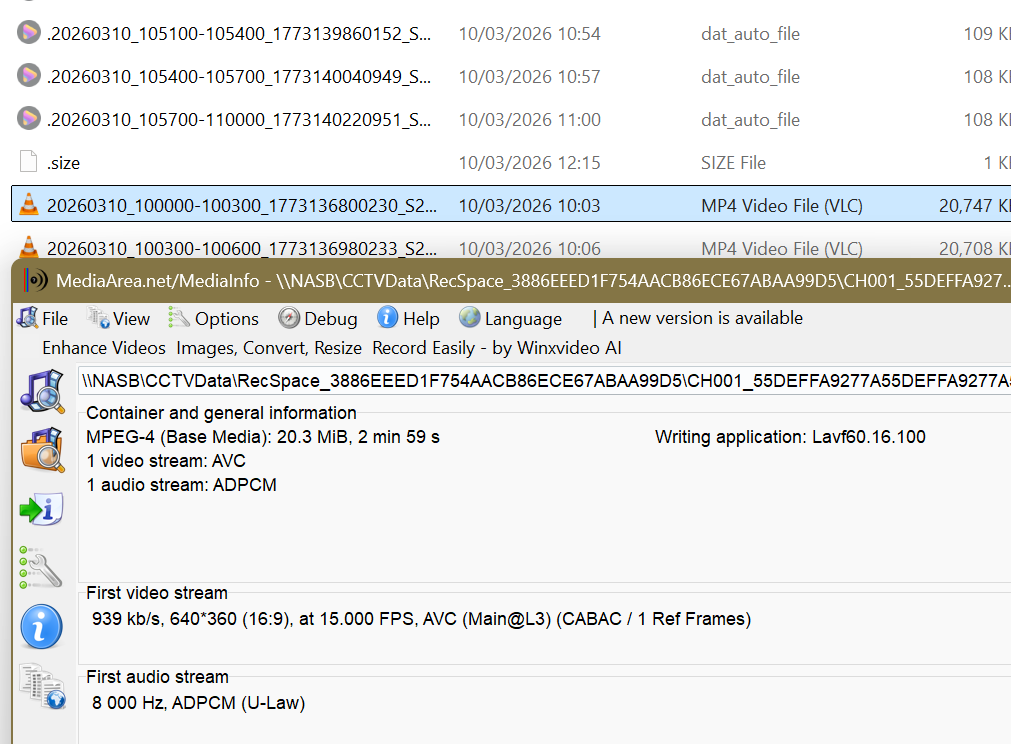Open the File menu
The height and width of the screenshot is (744, 1011).
coord(43,319)
